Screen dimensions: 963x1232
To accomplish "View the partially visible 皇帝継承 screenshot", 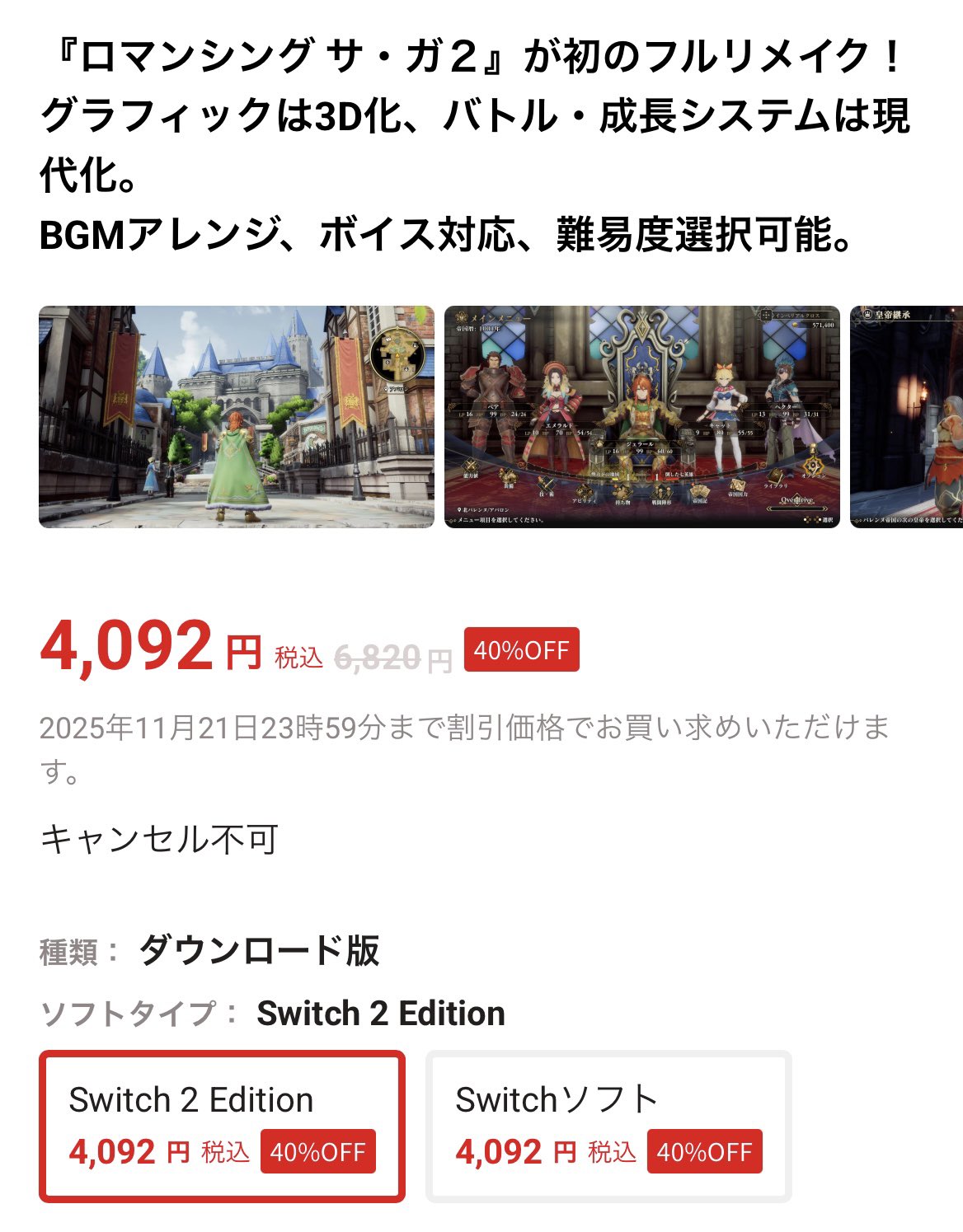I will [x=907, y=417].
